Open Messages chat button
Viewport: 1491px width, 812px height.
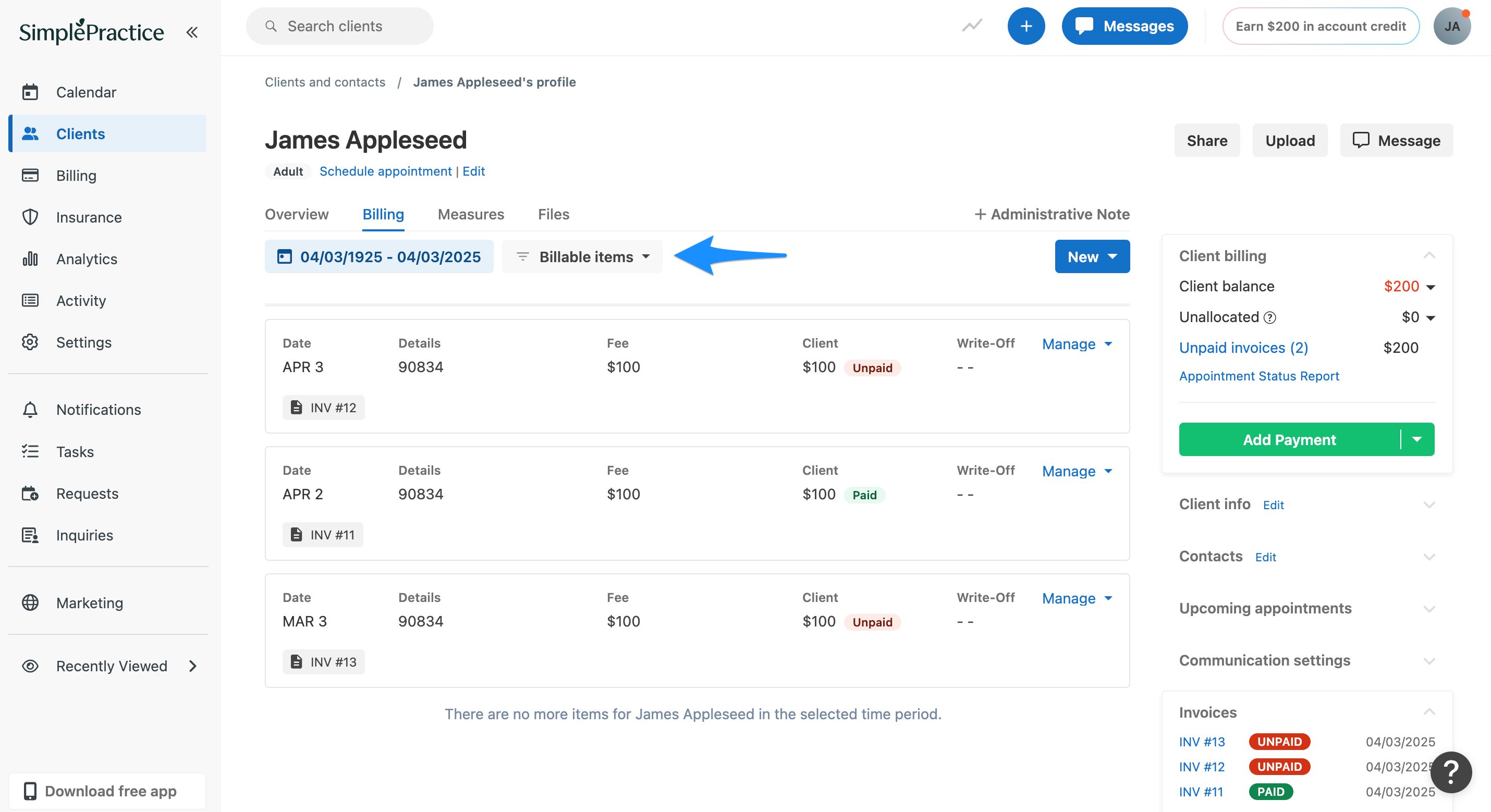(1124, 26)
